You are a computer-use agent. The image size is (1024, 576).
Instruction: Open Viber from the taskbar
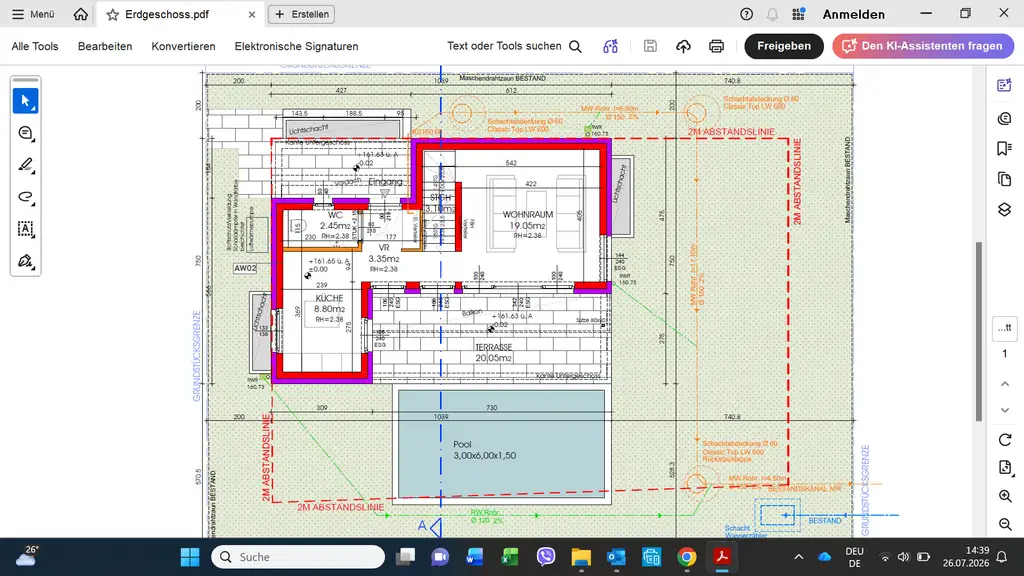point(545,557)
